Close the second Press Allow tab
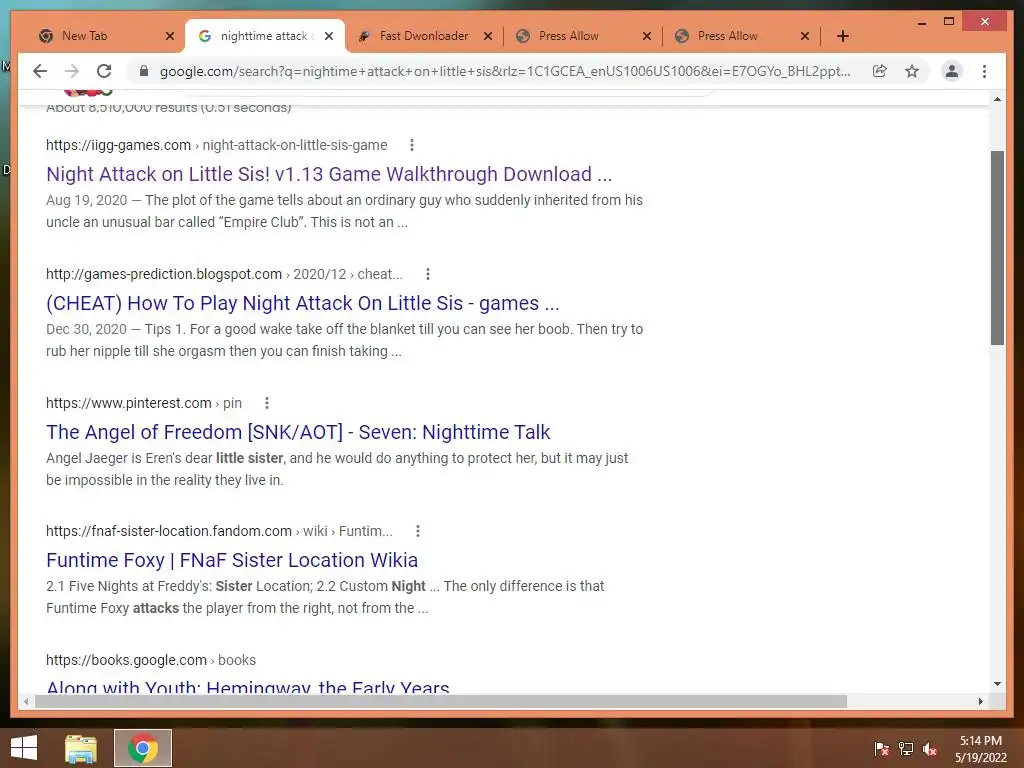The height and width of the screenshot is (768, 1024). [x=805, y=36]
